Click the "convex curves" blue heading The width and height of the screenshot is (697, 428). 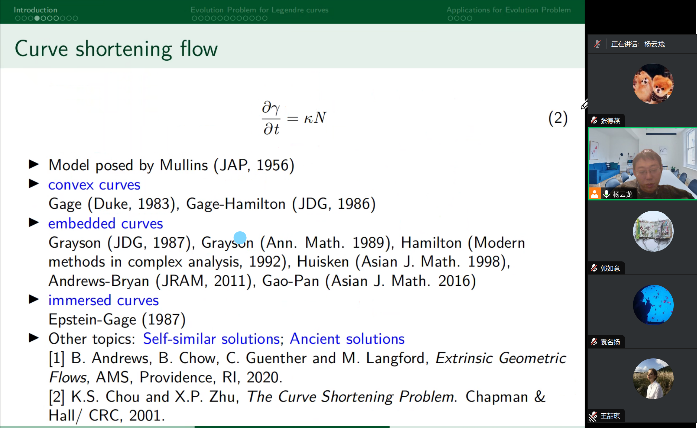tap(94, 184)
